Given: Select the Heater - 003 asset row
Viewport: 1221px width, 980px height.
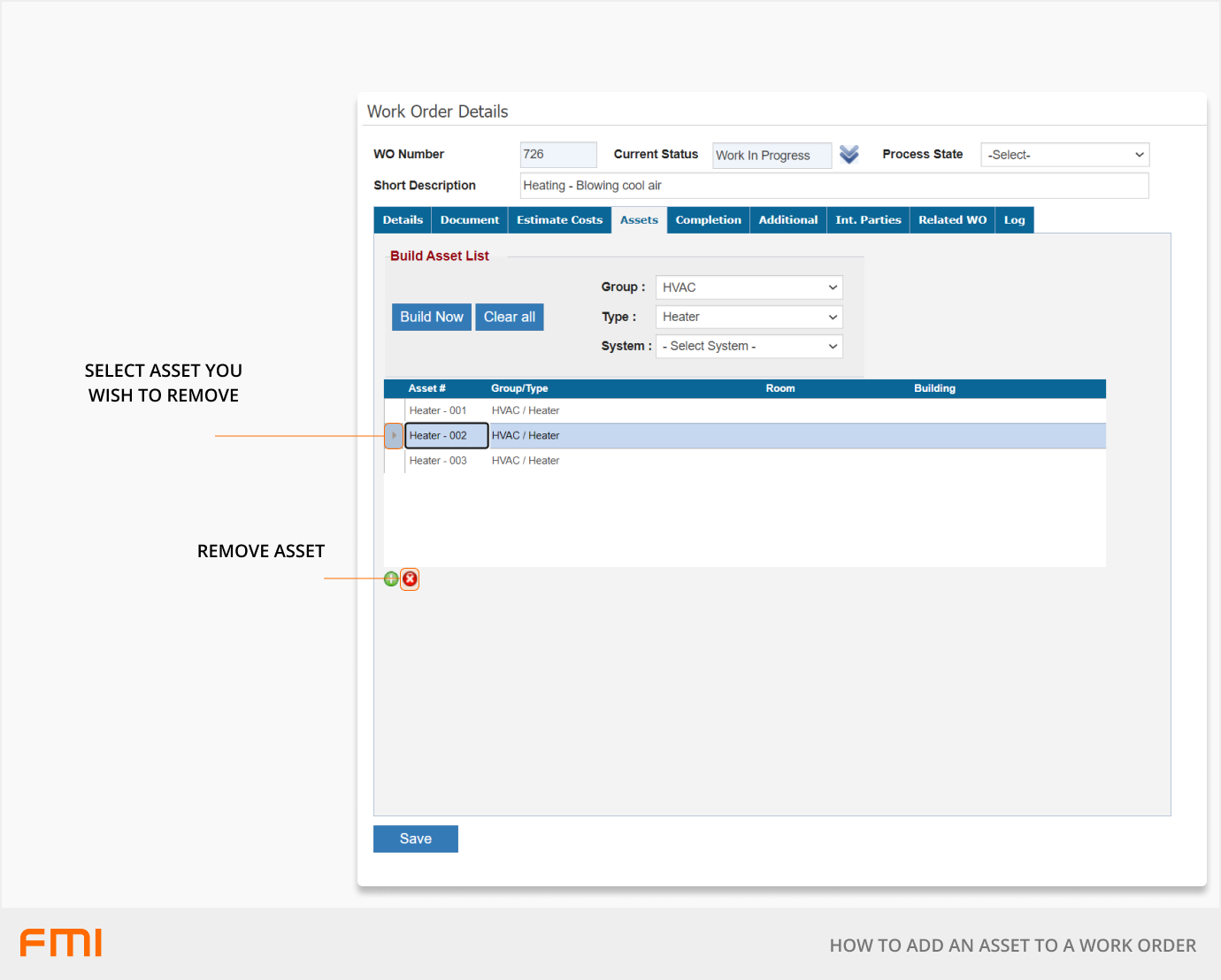Looking at the screenshot, I should click(438, 461).
